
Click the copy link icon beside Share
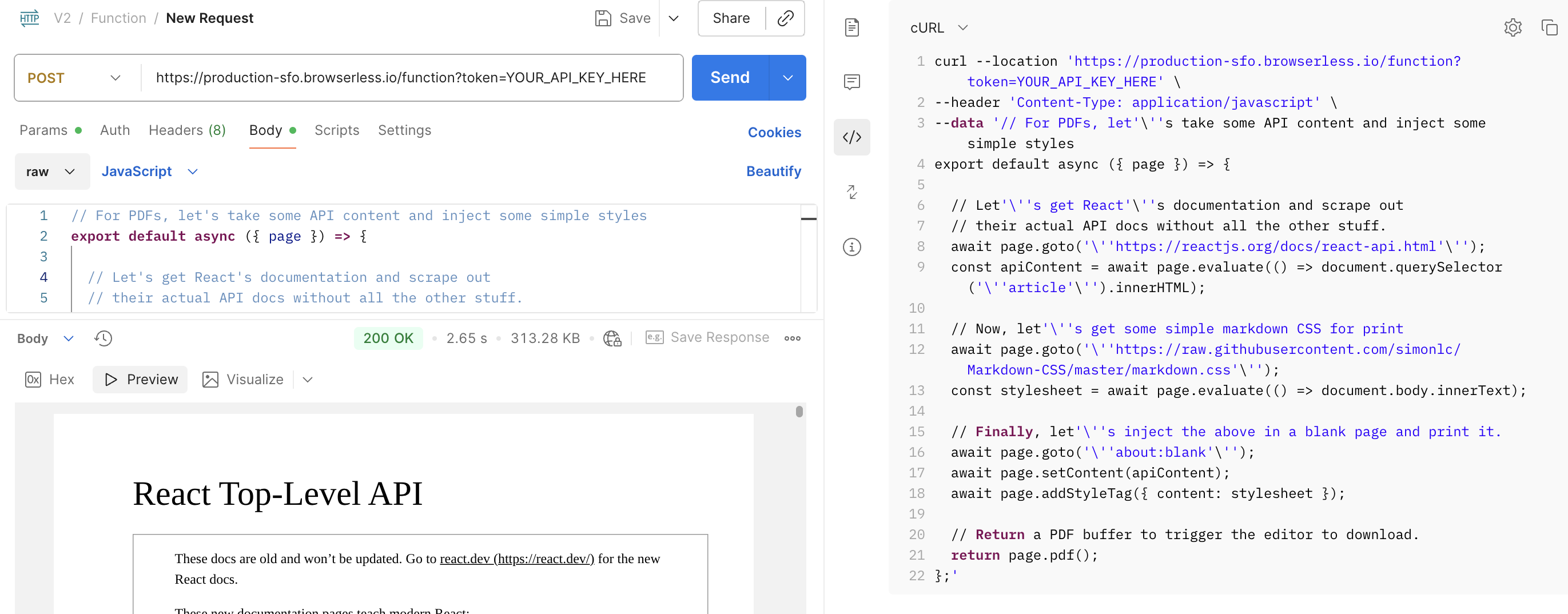[785, 18]
